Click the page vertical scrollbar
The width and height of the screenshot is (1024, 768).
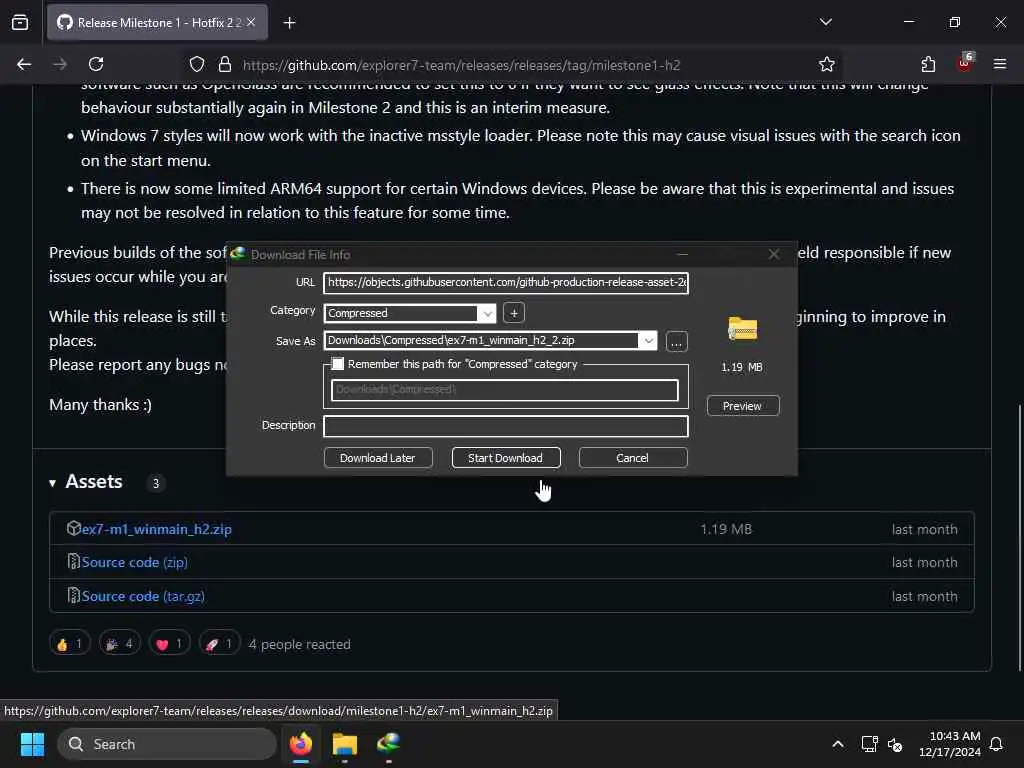(1019, 537)
